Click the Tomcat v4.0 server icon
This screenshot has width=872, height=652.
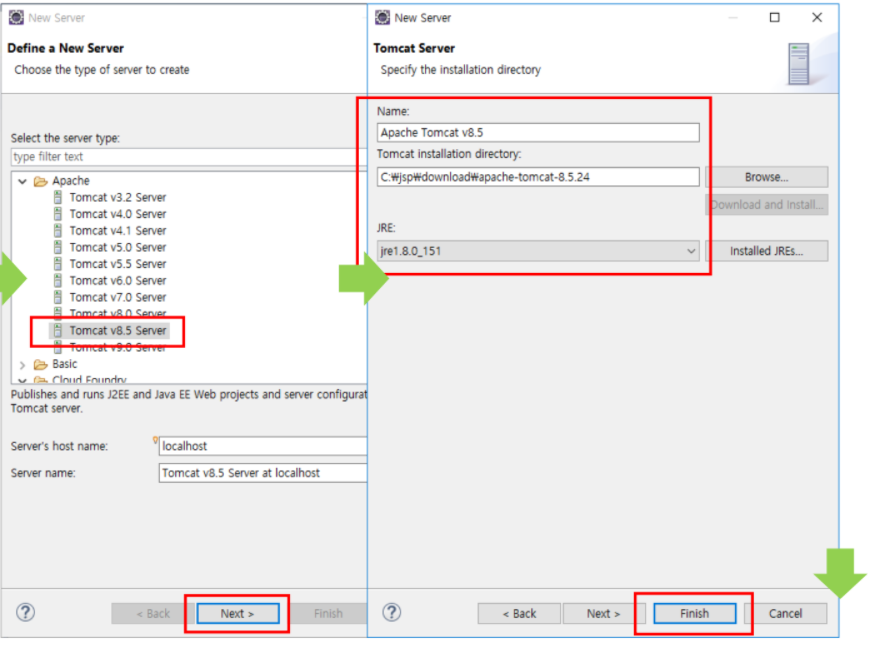pyautogui.click(x=58, y=214)
